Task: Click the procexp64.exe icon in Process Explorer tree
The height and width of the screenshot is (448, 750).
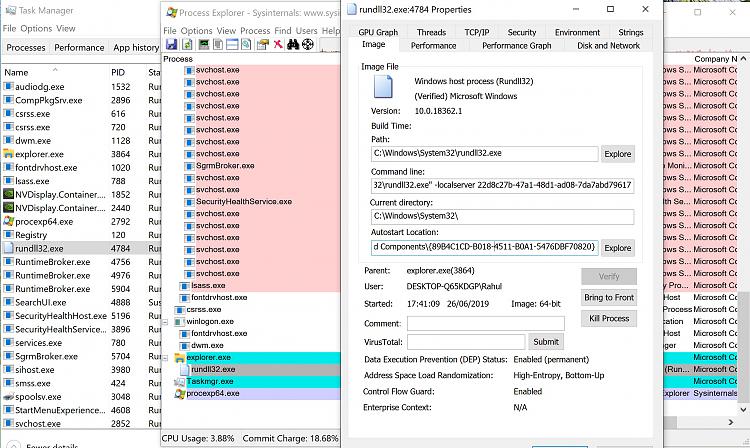Action: 180,393
